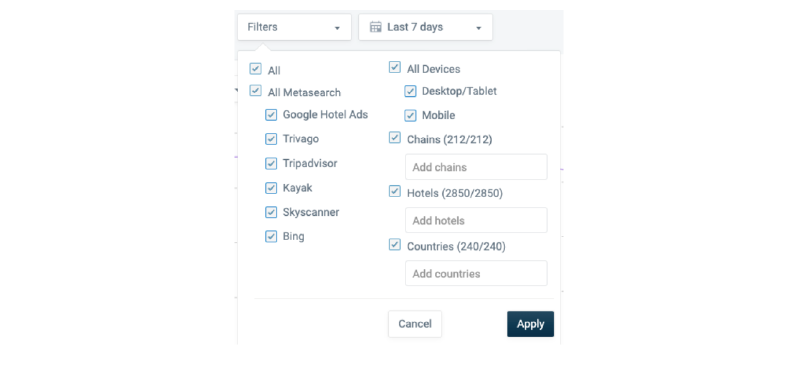Toggle the Trivago checkbox
800x368 pixels.
pyautogui.click(x=271, y=139)
